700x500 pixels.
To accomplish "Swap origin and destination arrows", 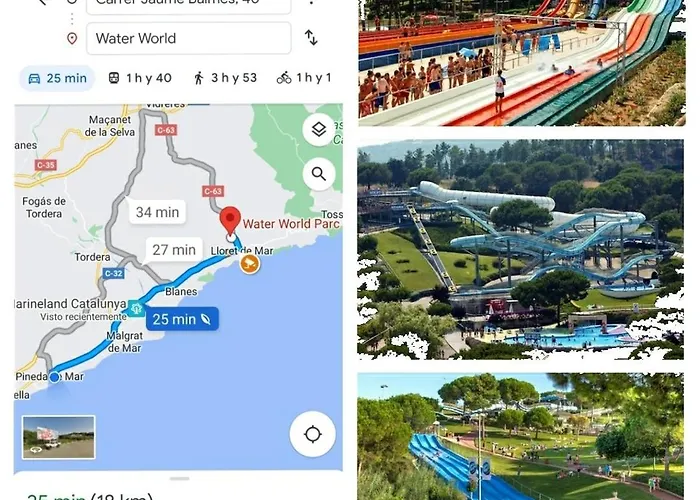I will [311, 38].
